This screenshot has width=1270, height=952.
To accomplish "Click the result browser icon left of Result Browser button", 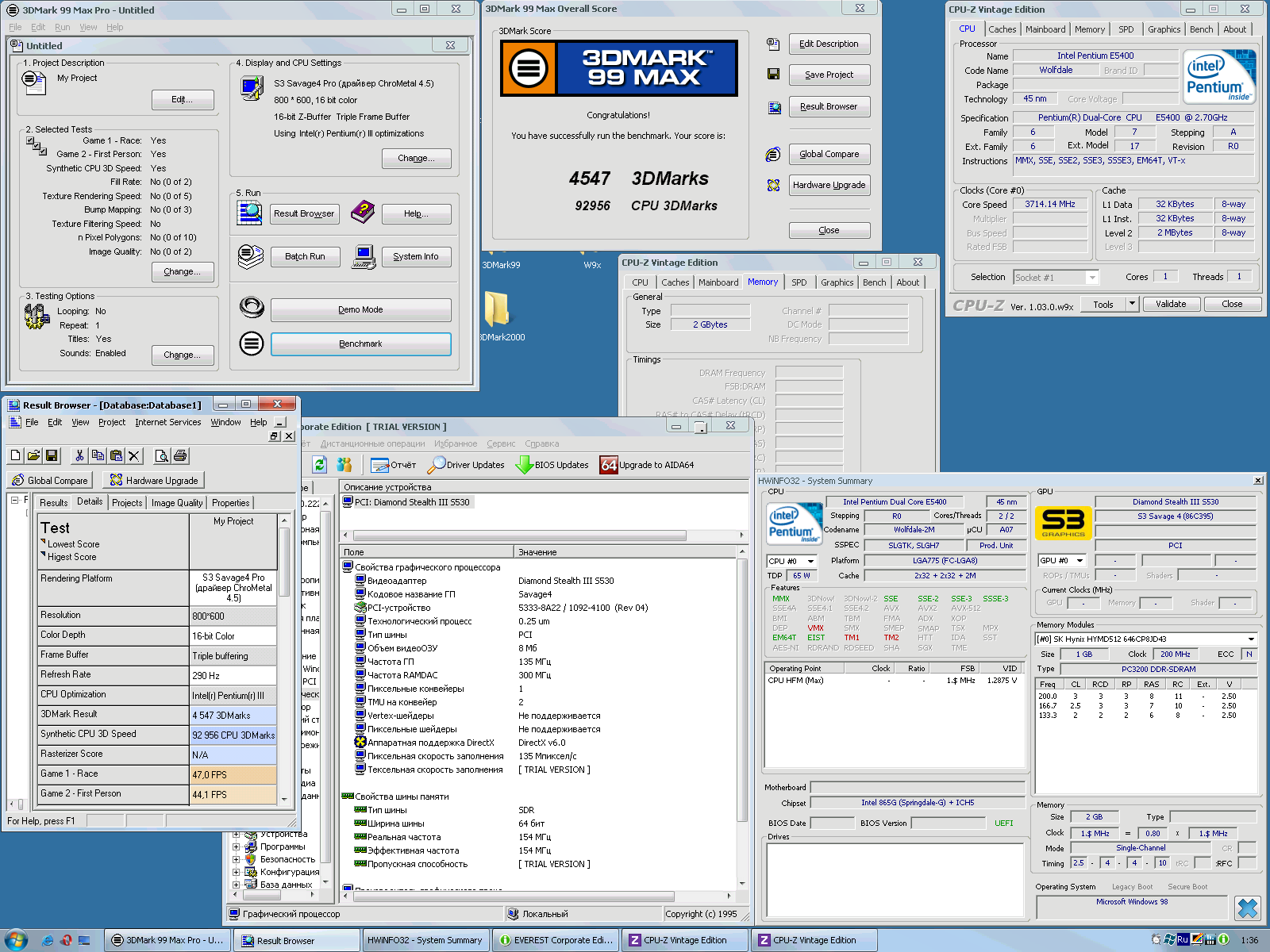I will pos(250,213).
